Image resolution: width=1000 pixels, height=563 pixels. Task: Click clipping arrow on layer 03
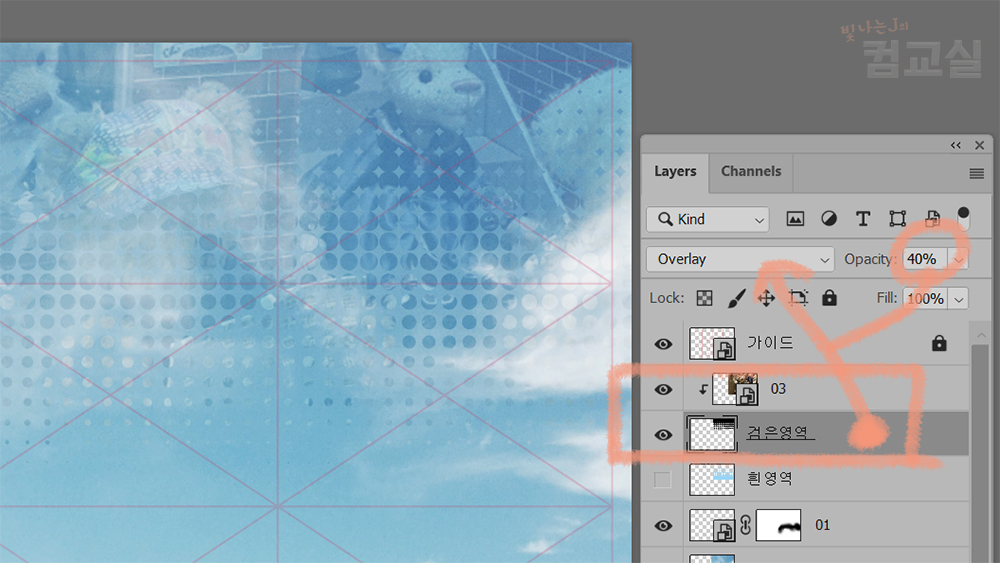coord(702,390)
